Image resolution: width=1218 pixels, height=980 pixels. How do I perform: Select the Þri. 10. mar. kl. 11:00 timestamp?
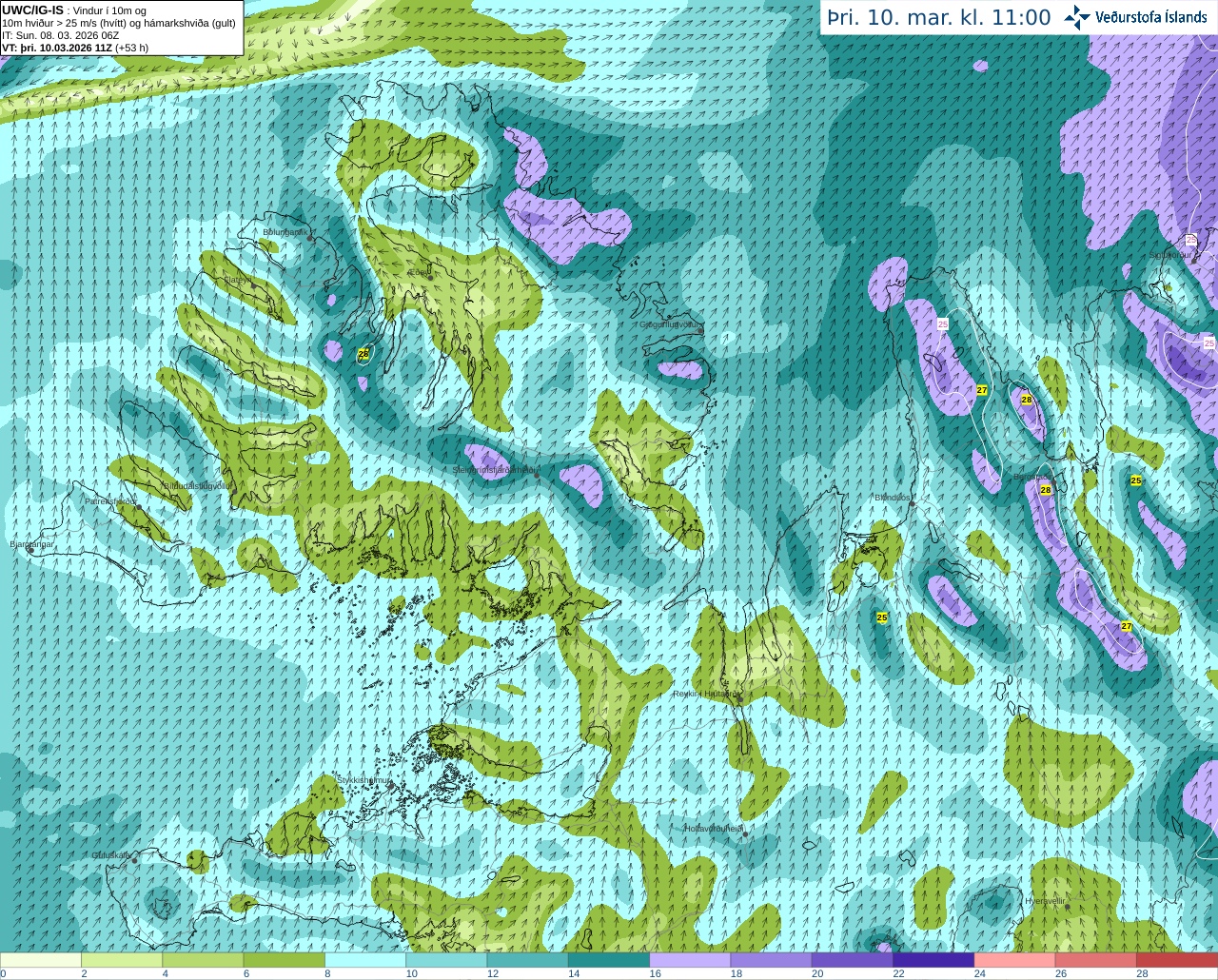[939, 17]
